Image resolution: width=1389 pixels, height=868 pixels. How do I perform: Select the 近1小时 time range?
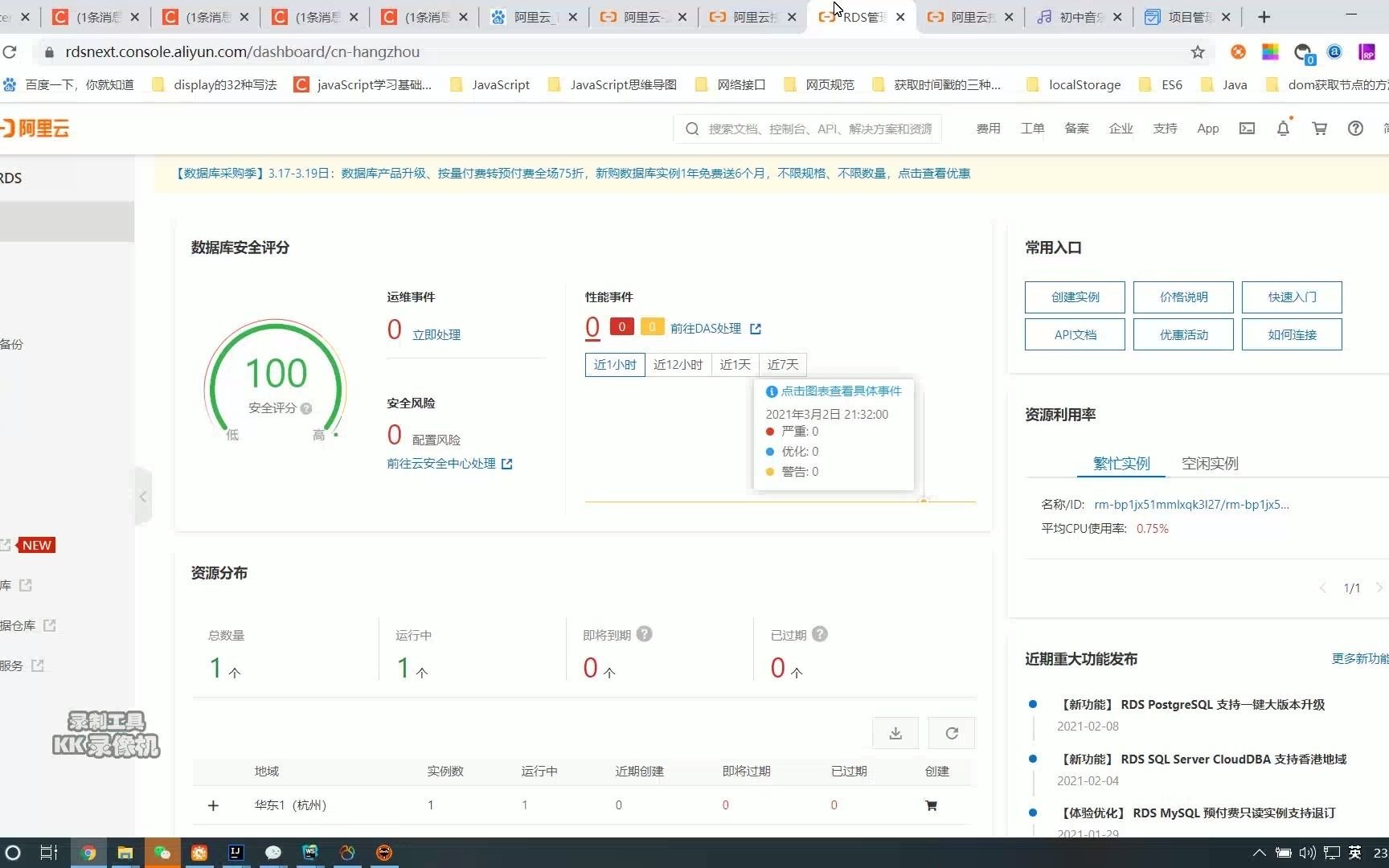(615, 365)
